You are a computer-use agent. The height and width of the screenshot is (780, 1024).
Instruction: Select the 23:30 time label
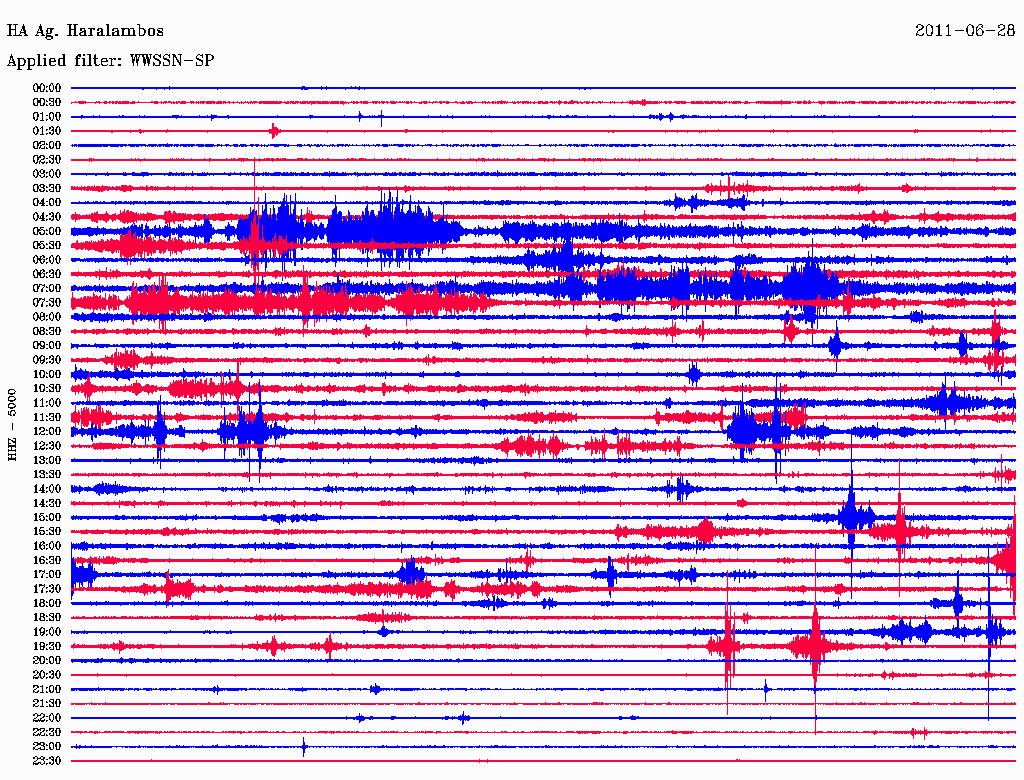47,761
